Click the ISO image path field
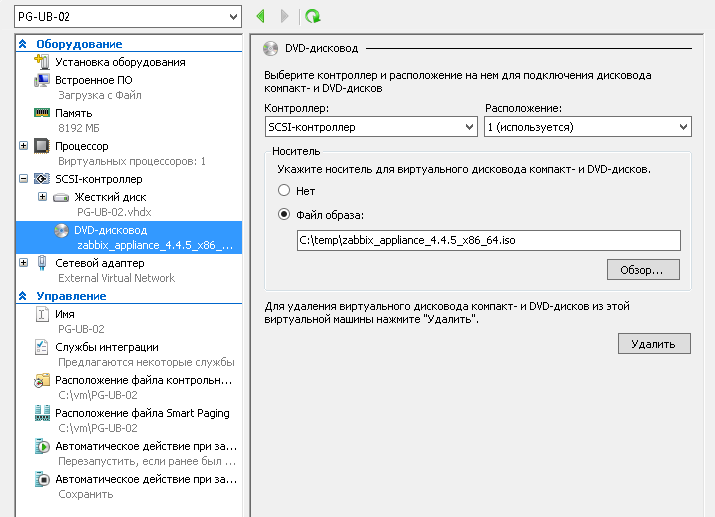Screen dimensions: 715x517 [x=489, y=240]
